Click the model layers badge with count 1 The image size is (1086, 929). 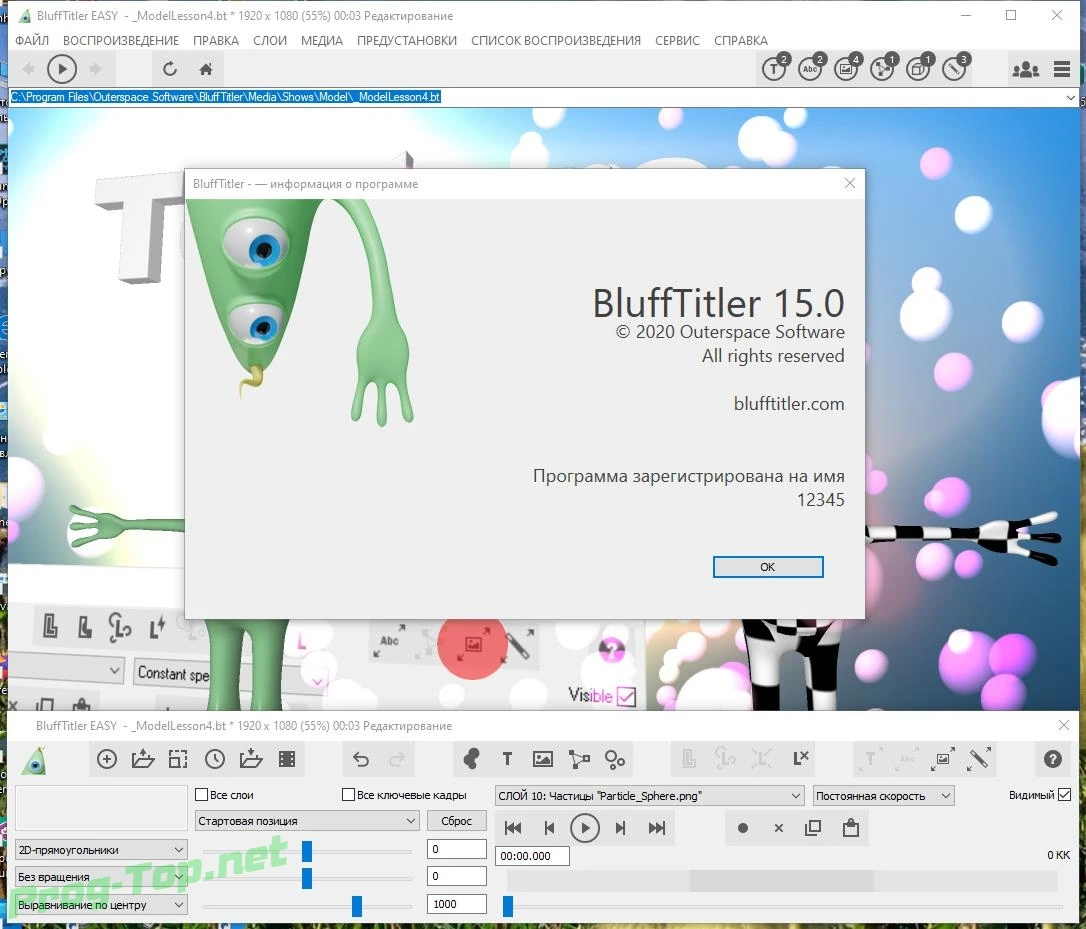click(882, 68)
